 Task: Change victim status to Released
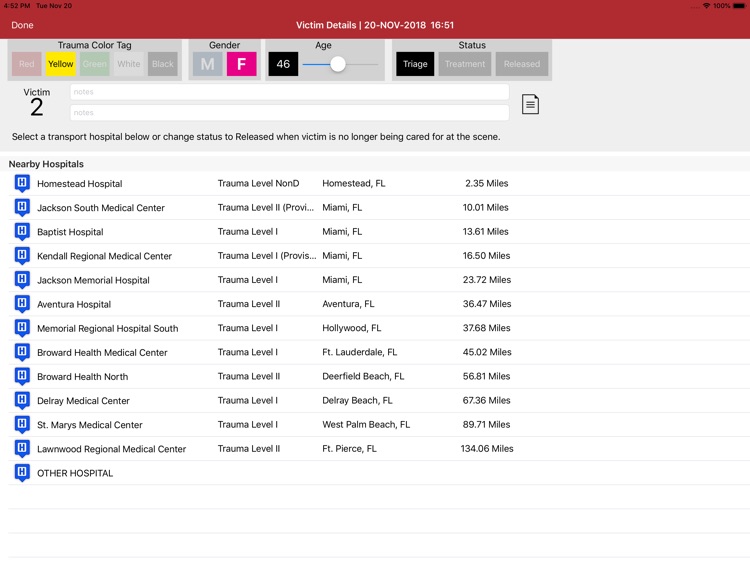(x=522, y=64)
